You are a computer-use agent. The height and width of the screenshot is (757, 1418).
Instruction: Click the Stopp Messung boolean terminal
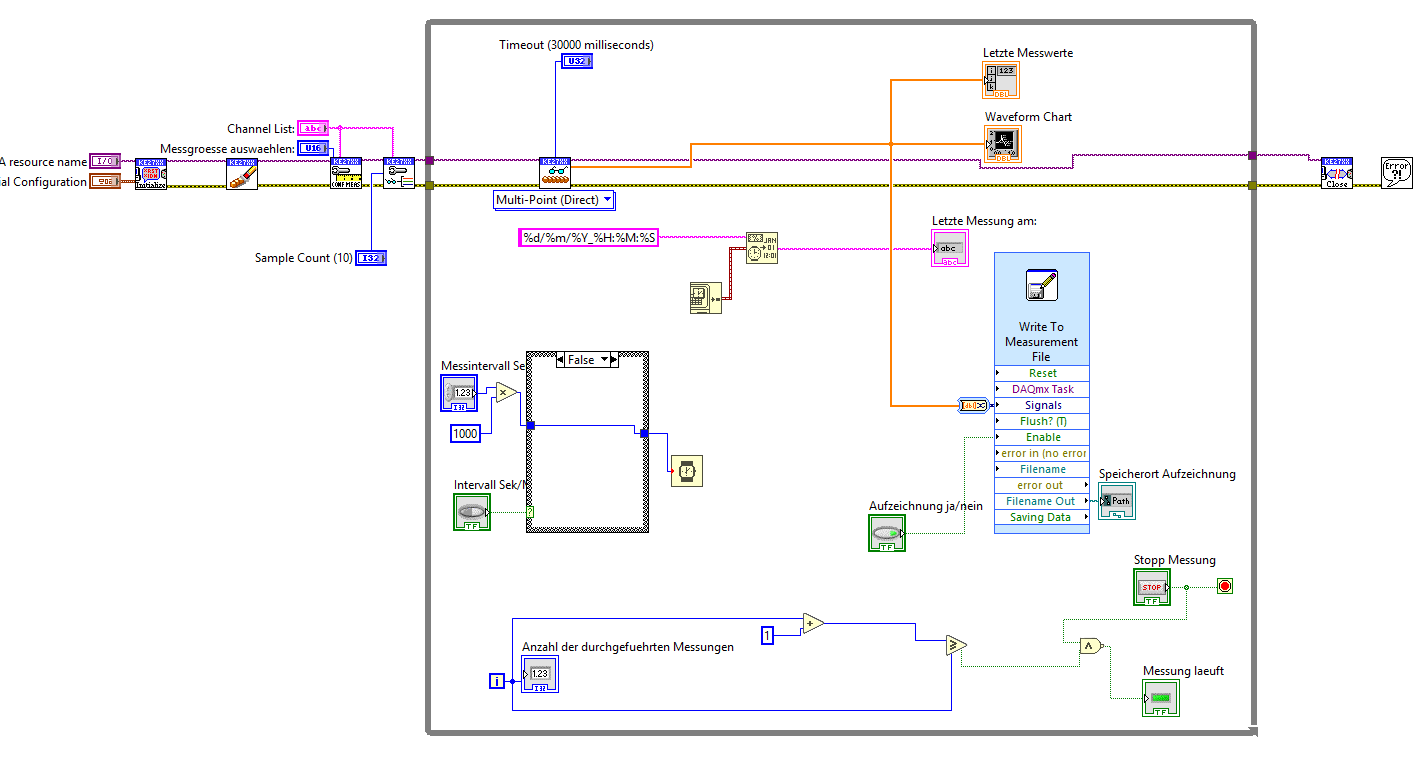pyautogui.click(x=1152, y=587)
